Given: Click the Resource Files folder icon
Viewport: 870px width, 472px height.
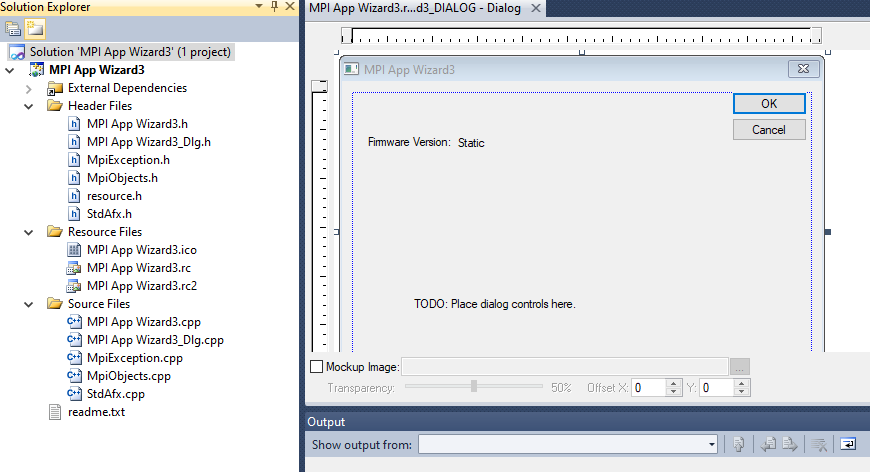Looking at the screenshot, I should (54, 231).
